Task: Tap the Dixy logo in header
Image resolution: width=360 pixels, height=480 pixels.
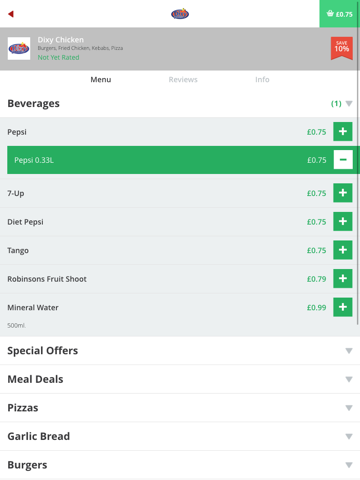Action: 180,14
